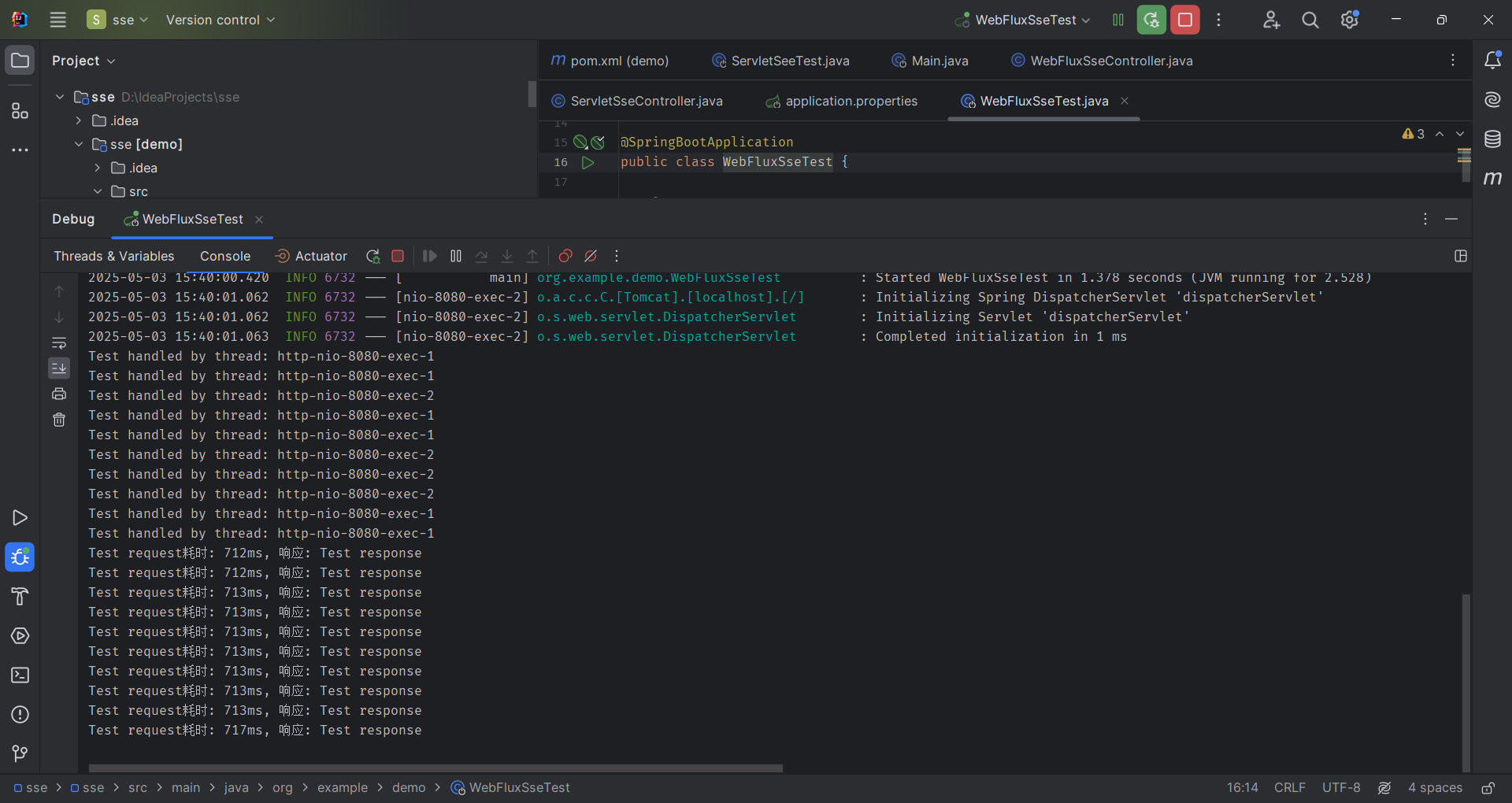Image resolution: width=1512 pixels, height=803 pixels.
Task: Print the console output
Action: tap(59, 394)
